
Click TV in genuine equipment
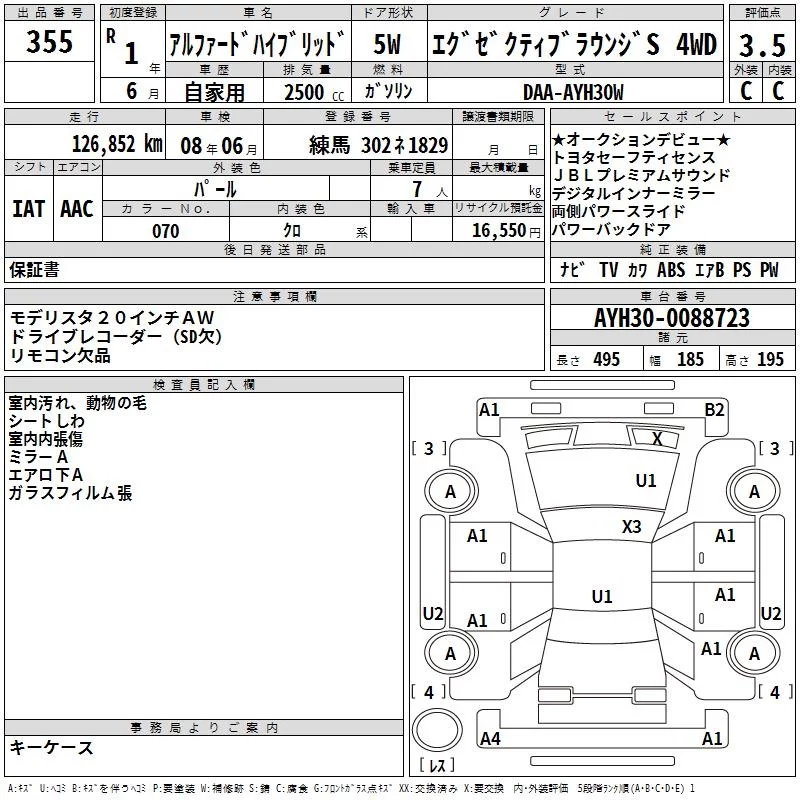pyautogui.click(x=608, y=269)
